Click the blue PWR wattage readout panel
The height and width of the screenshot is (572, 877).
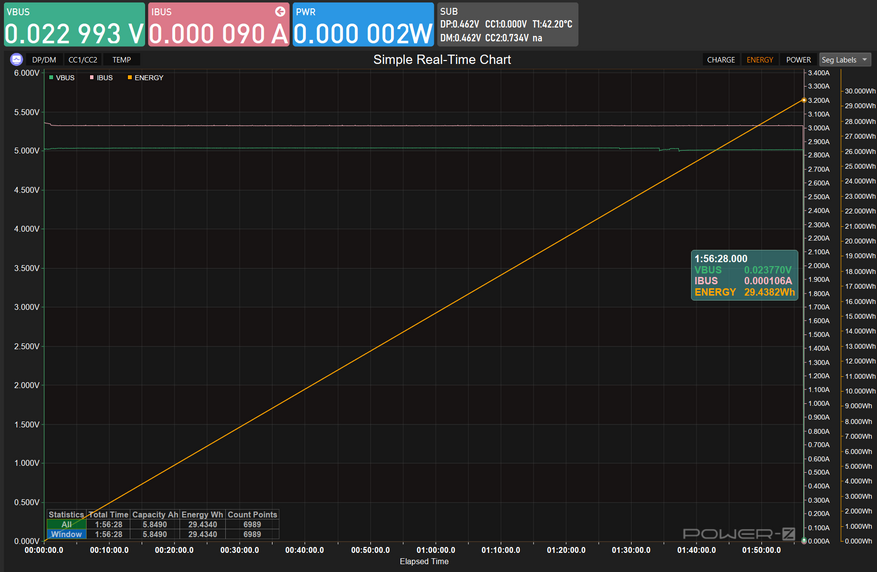tap(363, 25)
